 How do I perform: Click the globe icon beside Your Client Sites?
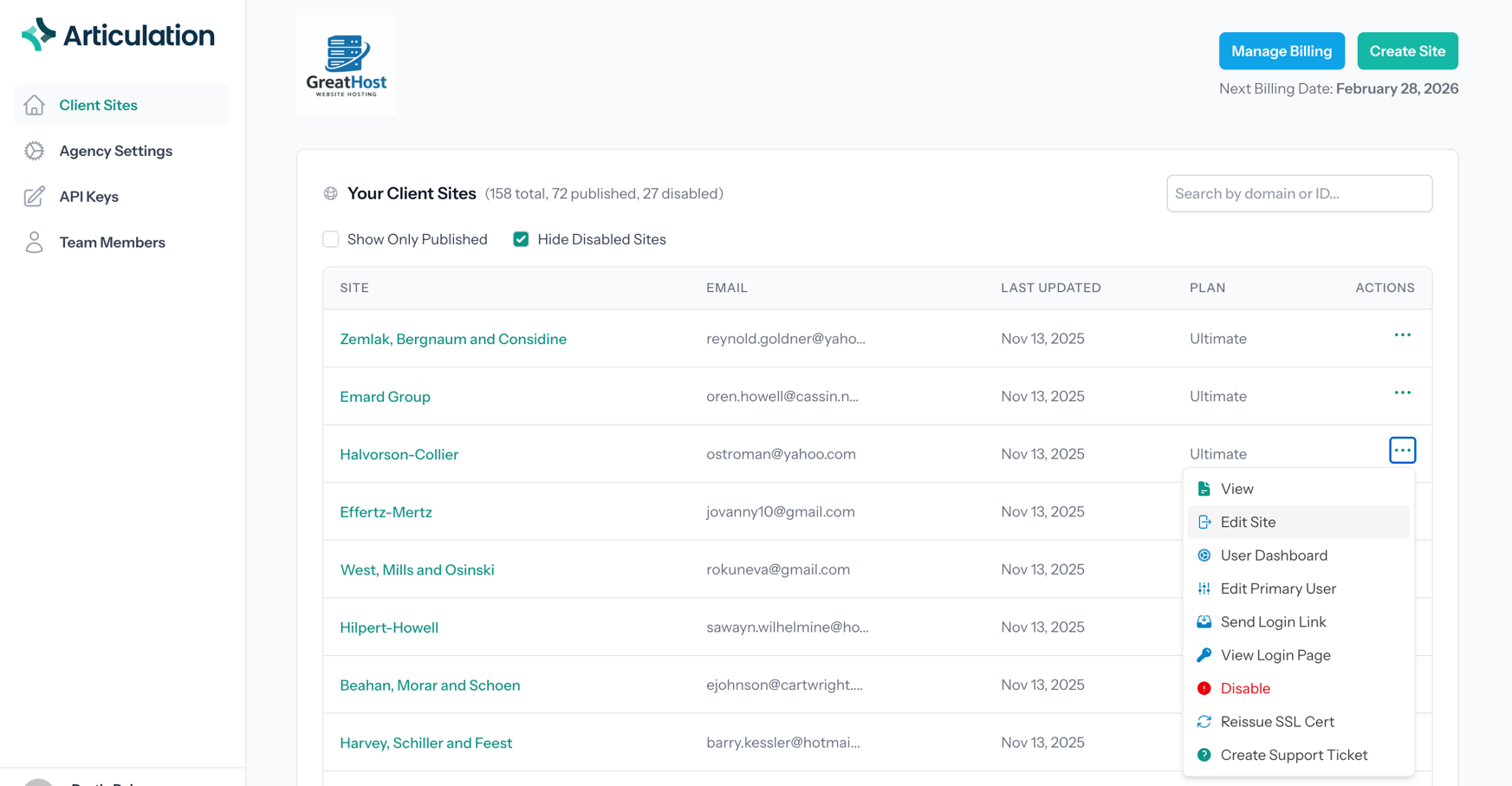[330, 192]
